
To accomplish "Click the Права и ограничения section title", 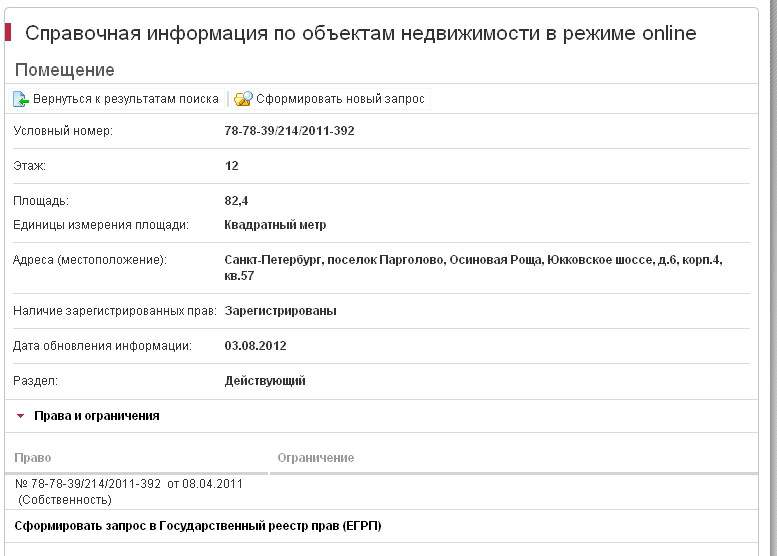I will (96, 416).
